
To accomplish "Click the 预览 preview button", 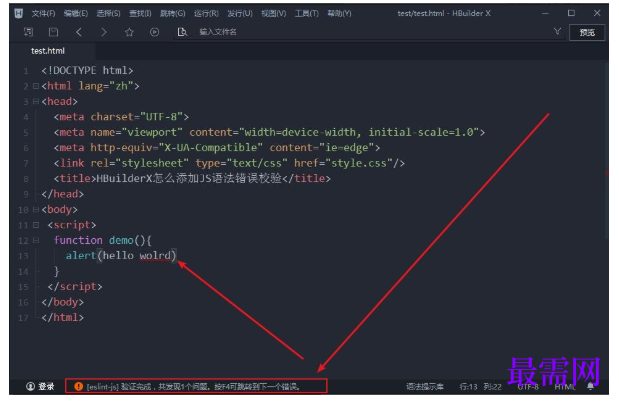I will pyautogui.click(x=587, y=32).
